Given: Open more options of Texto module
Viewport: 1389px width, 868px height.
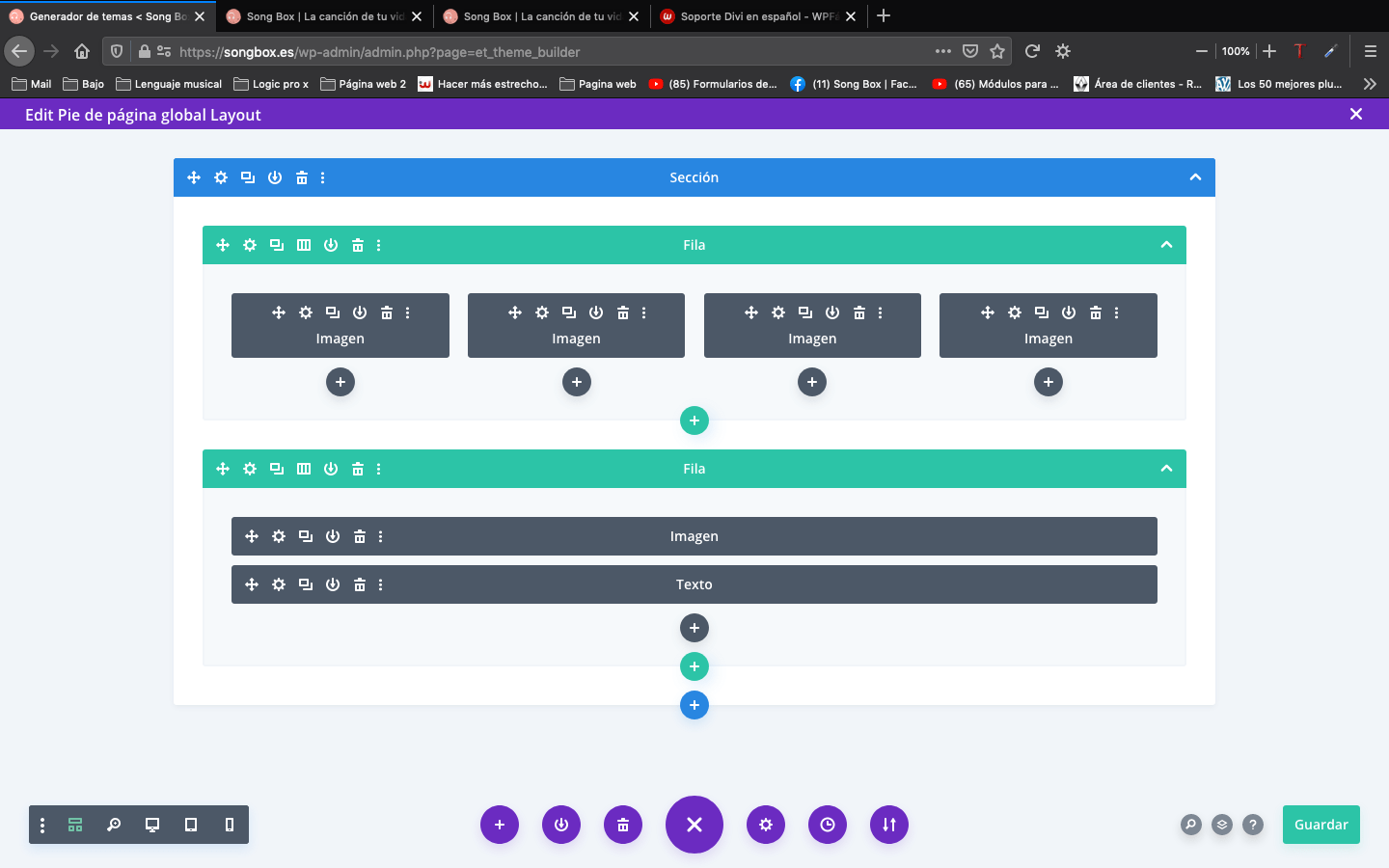Looking at the screenshot, I should click(x=381, y=584).
